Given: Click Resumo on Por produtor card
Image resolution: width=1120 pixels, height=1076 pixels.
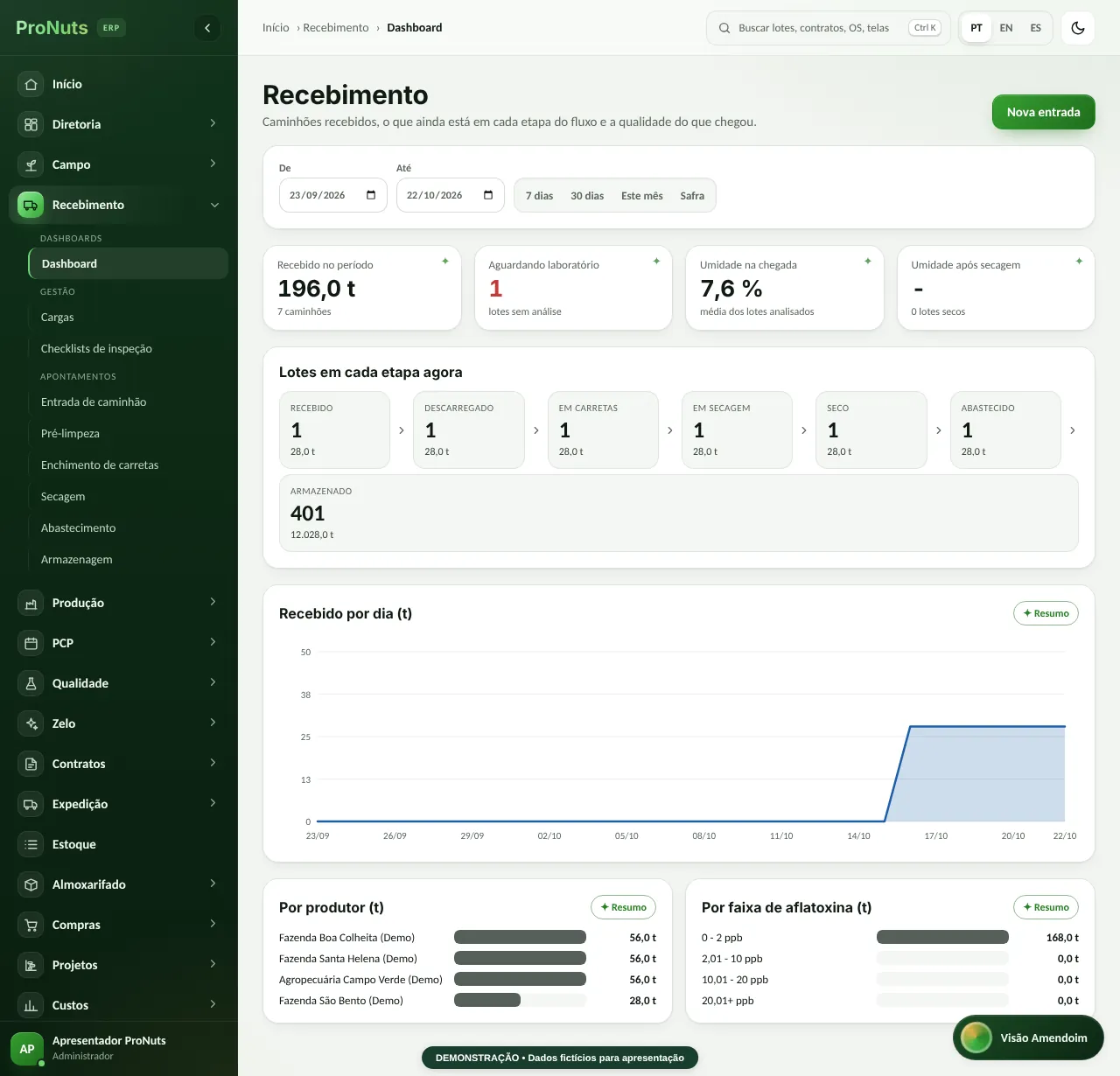Looking at the screenshot, I should (x=623, y=907).
